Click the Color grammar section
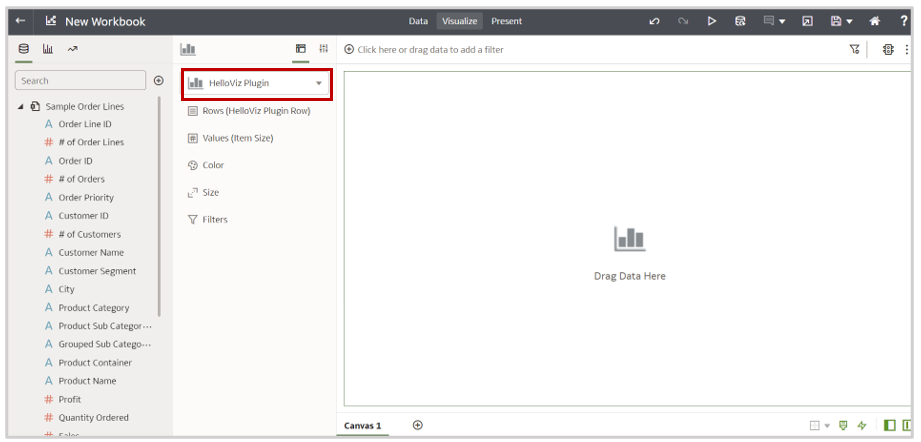The width and height of the screenshot is (921, 442). (206, 165)
